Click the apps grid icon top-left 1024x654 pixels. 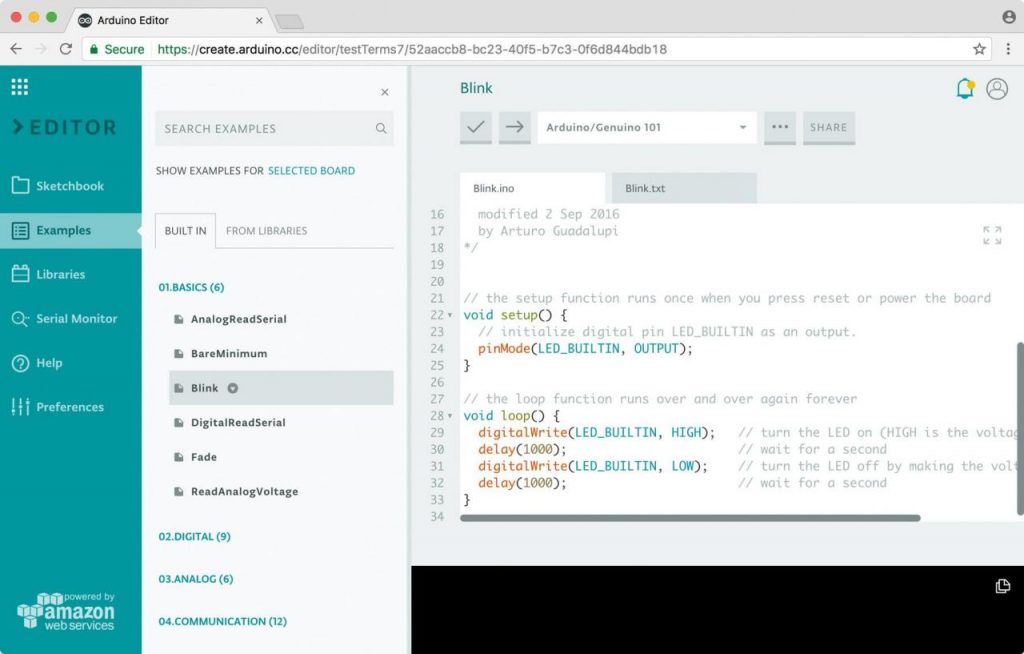[x=19, y=86]
